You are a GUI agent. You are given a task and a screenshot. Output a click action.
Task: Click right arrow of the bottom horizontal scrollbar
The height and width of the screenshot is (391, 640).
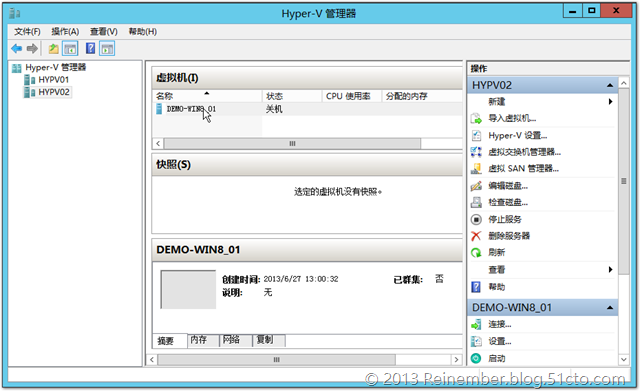pos(456,360)
